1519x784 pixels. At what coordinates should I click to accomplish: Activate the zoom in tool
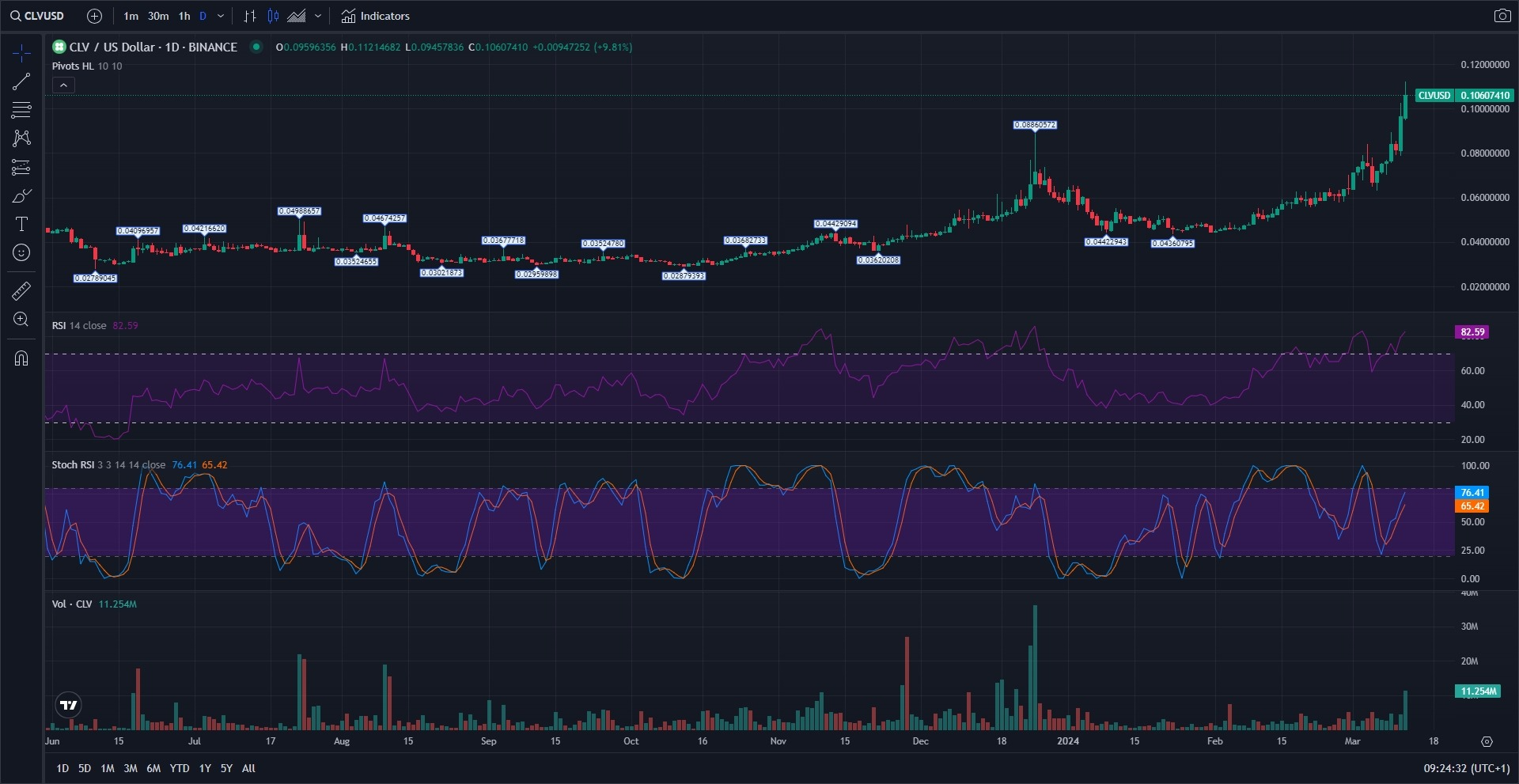[21, 320]
